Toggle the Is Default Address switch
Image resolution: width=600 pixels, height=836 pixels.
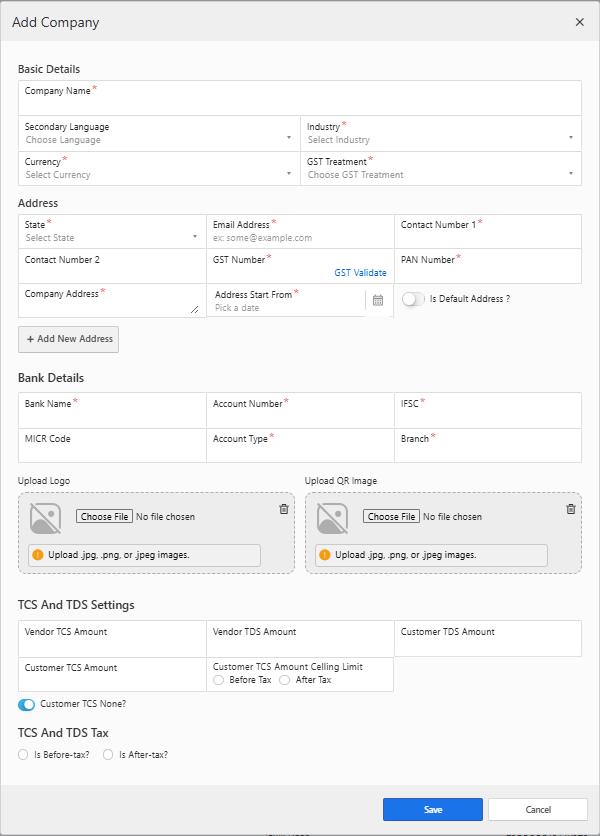point(413,299)
